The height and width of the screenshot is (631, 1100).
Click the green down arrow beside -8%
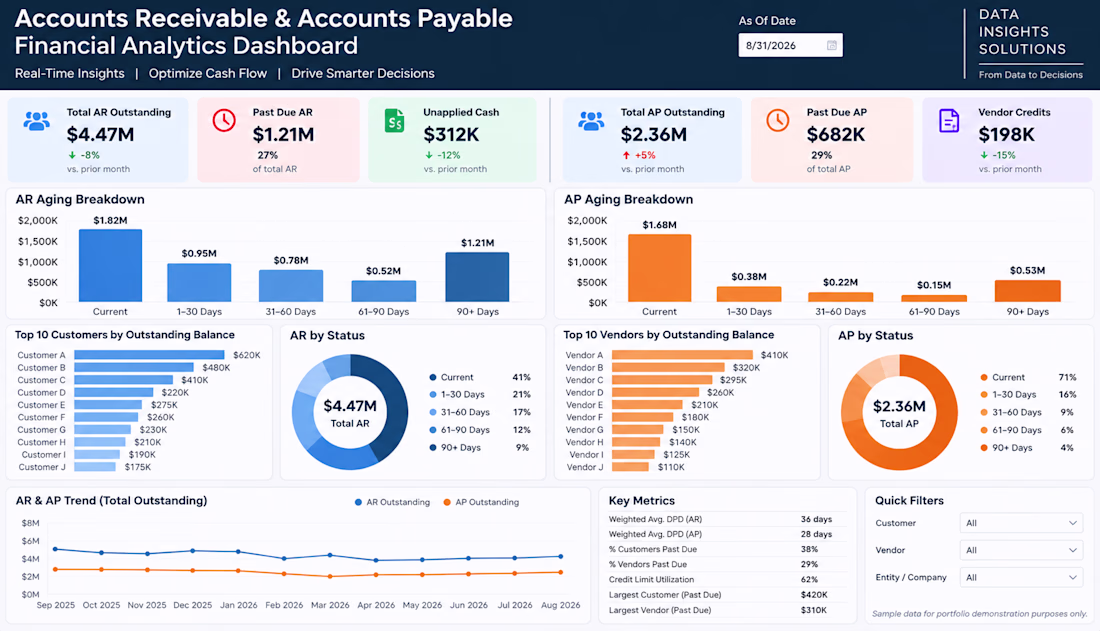[72, 155]
